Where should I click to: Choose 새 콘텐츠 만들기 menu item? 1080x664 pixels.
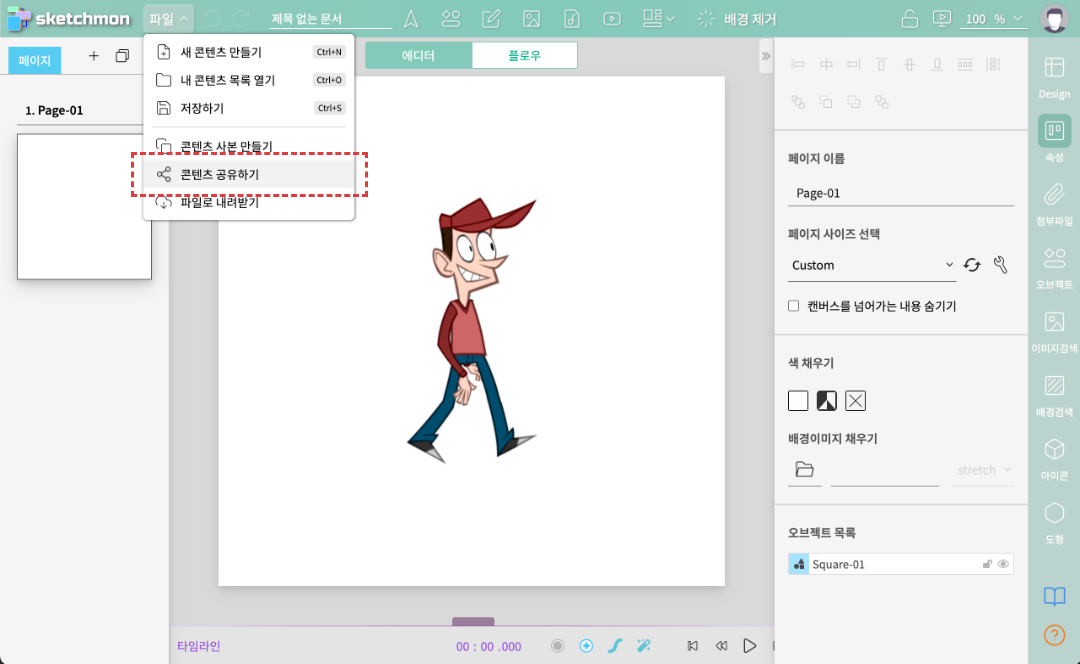(x=249, y=52)
